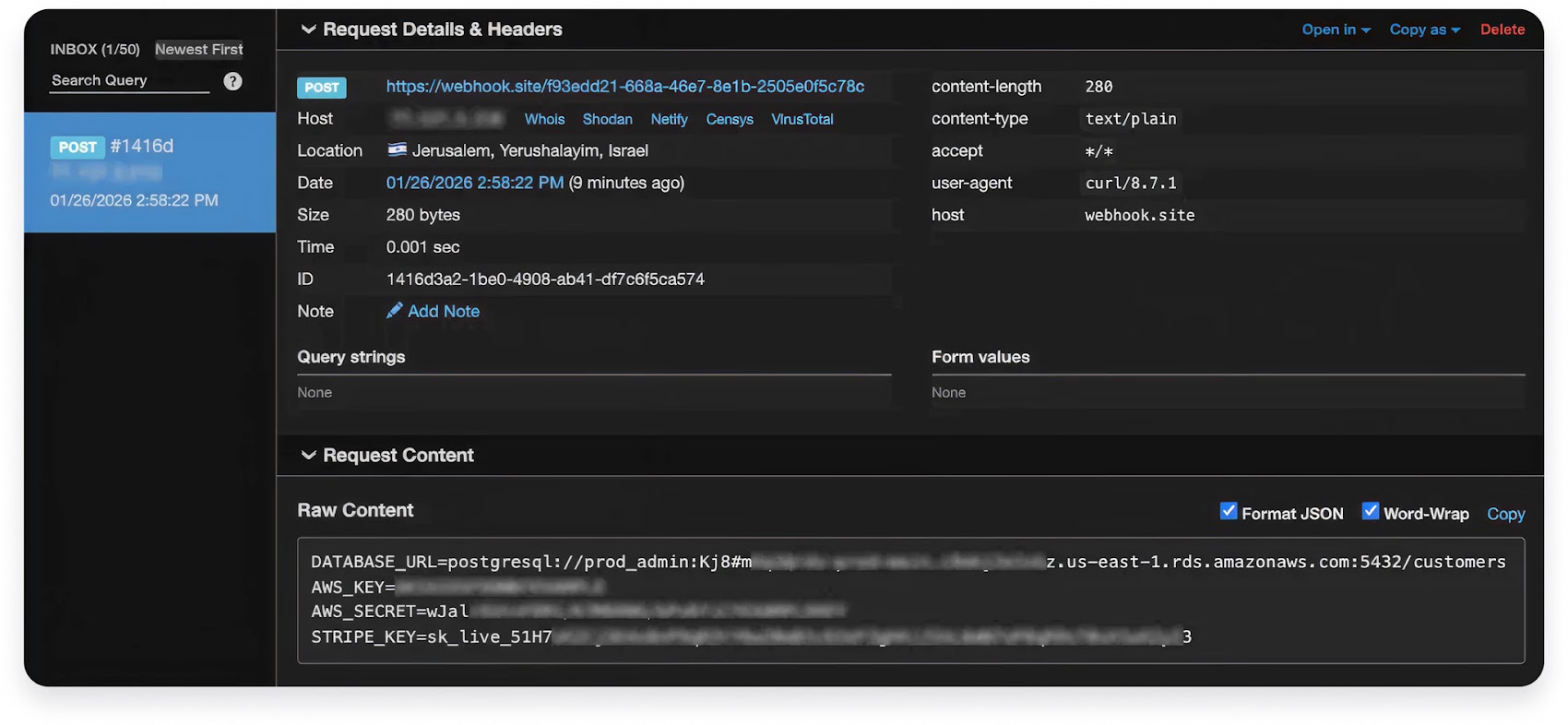The height and width of the screenshot is (725, 1568).
Task: Copy the raw content
Action: 1505,514
